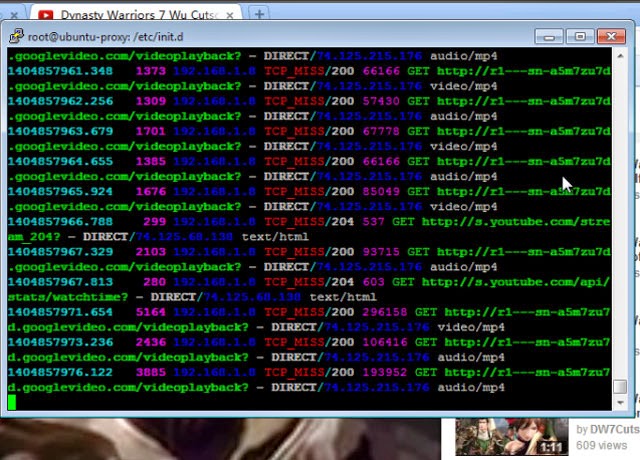Screen dimensions: 640x460
Task: Click the http://s.youtube.com/api/ URL text
Action: pos(516,282)
